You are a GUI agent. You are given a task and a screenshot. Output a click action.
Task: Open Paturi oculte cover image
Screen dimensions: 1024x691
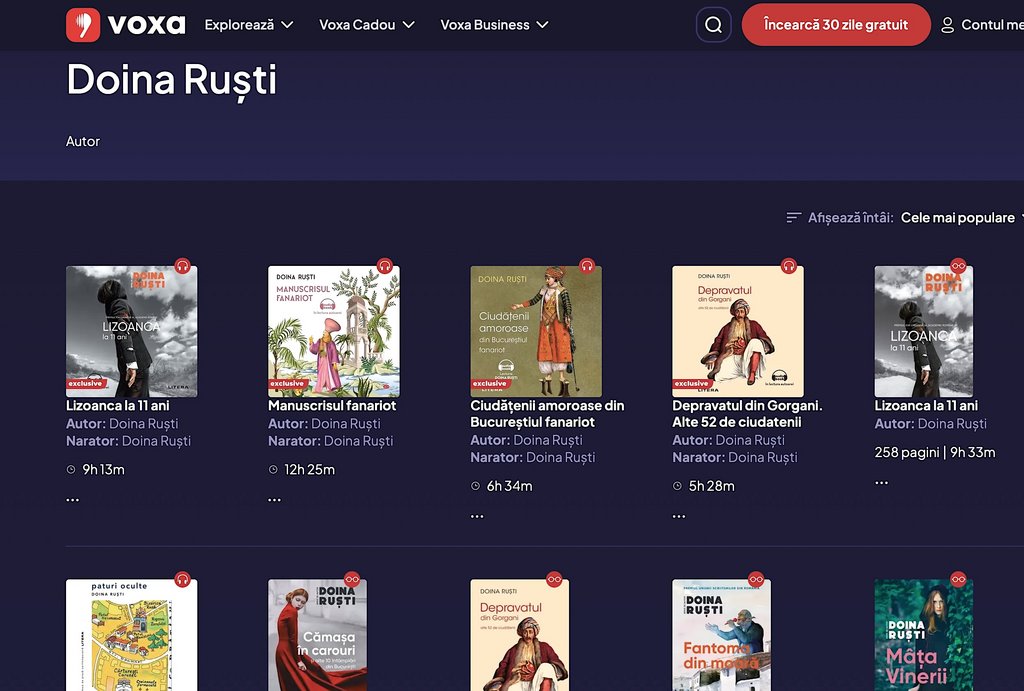pyautogui.click(x=131, y=635)
